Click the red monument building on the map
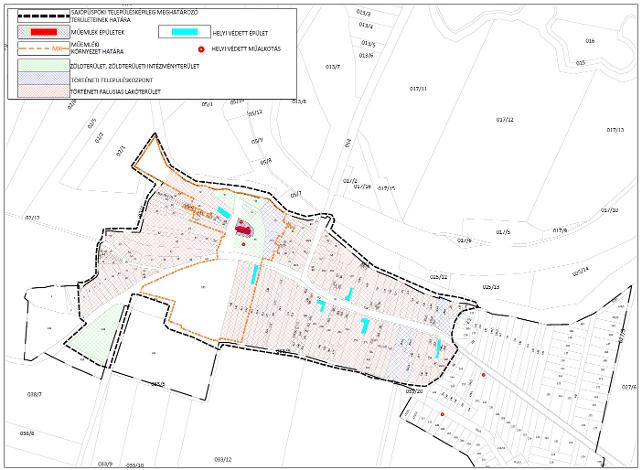 242,230
